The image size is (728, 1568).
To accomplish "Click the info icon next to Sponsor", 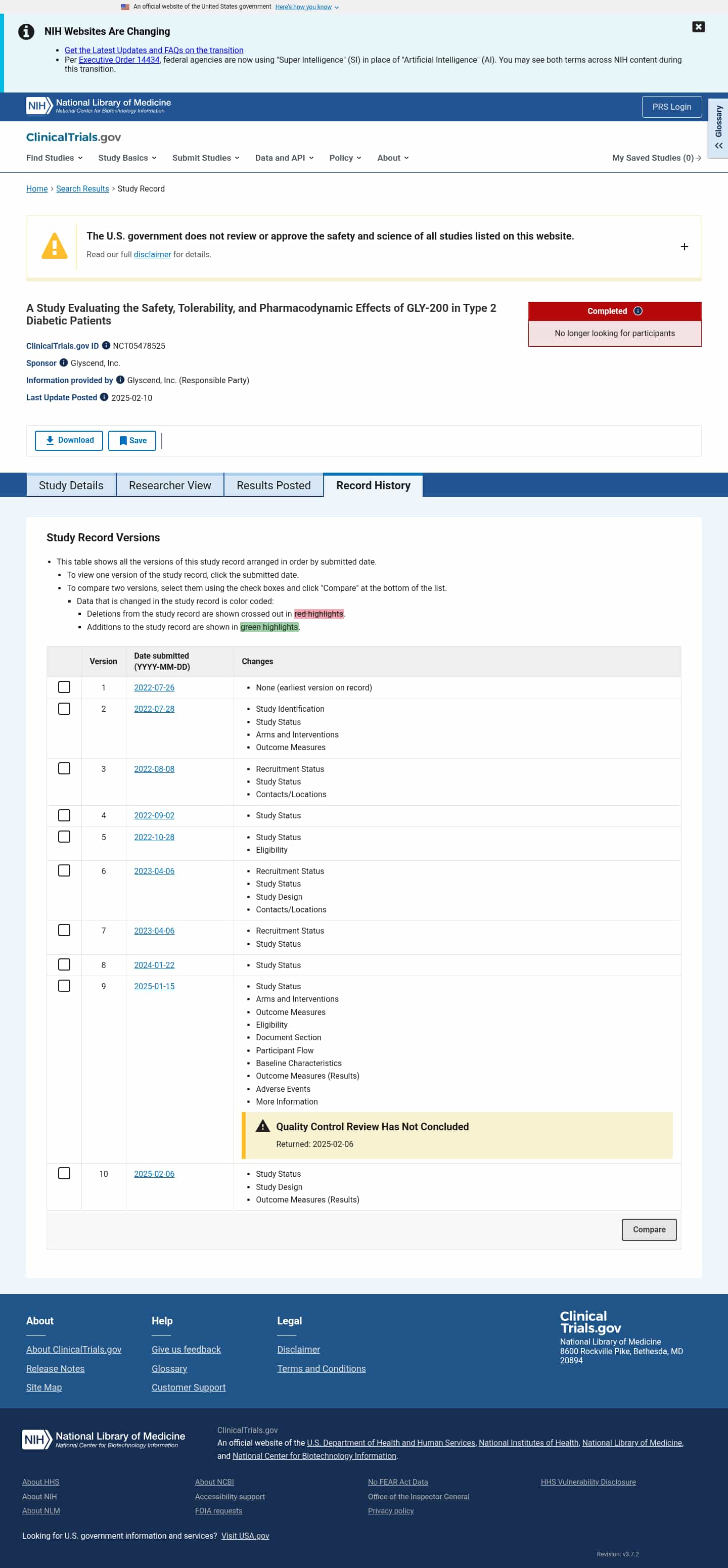I will pos(63,362).
